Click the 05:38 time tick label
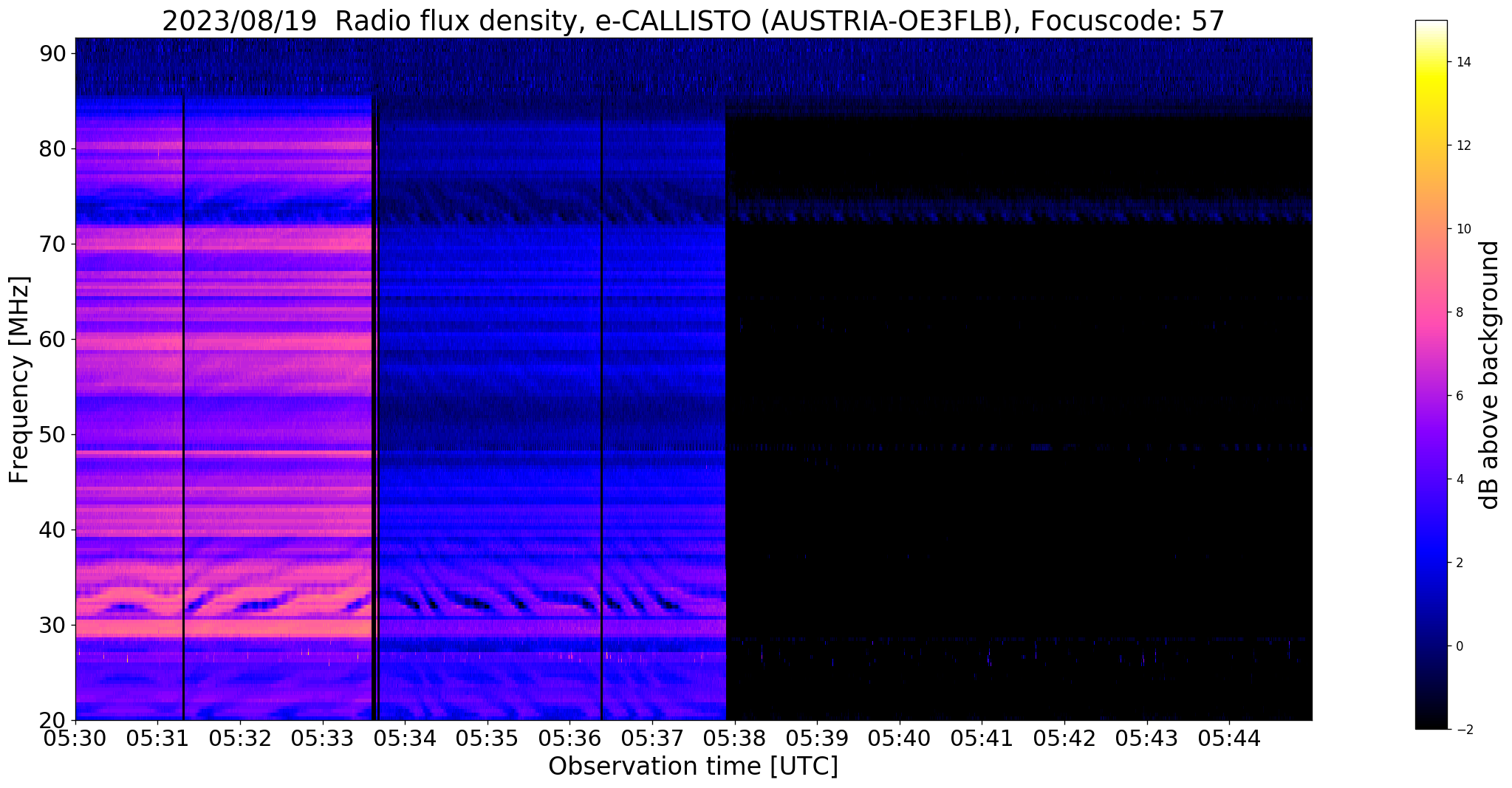This screenshot has width=1512, height=788. click(735, 739)
